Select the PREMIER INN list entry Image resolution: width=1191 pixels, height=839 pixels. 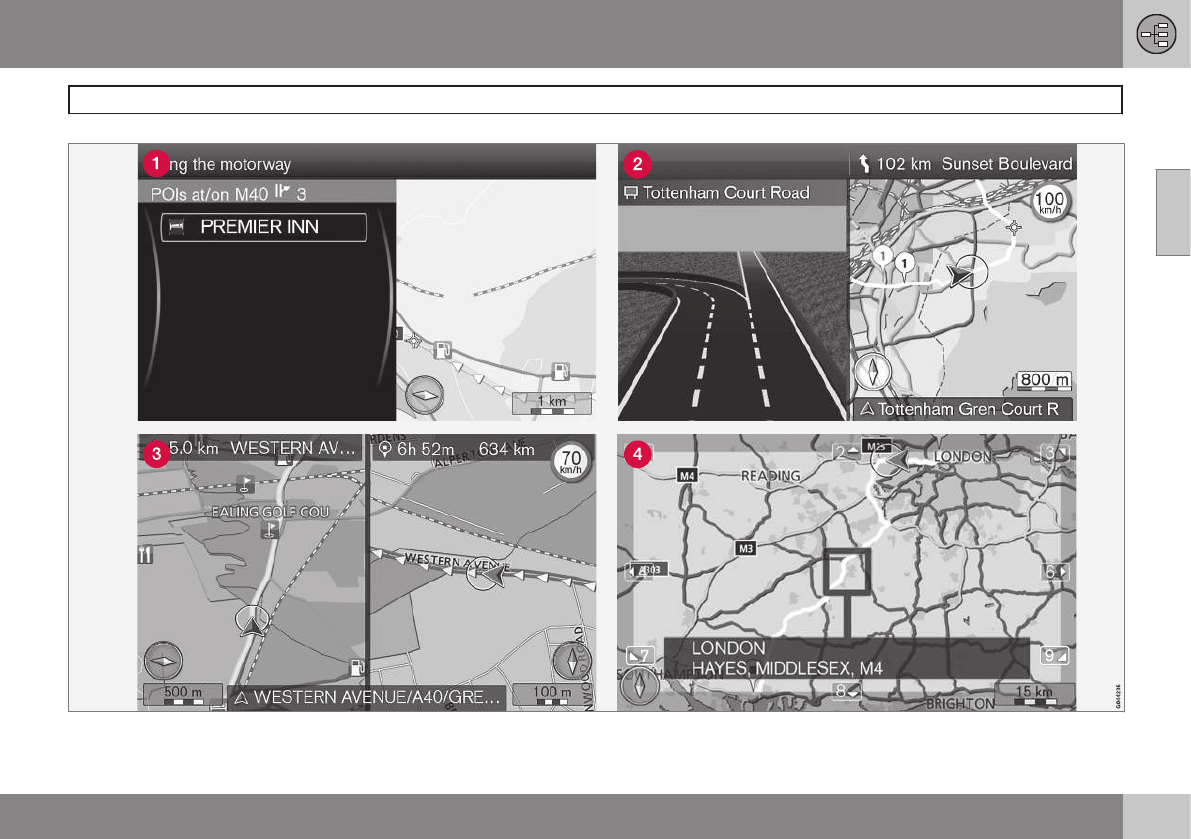click(264, 227)
